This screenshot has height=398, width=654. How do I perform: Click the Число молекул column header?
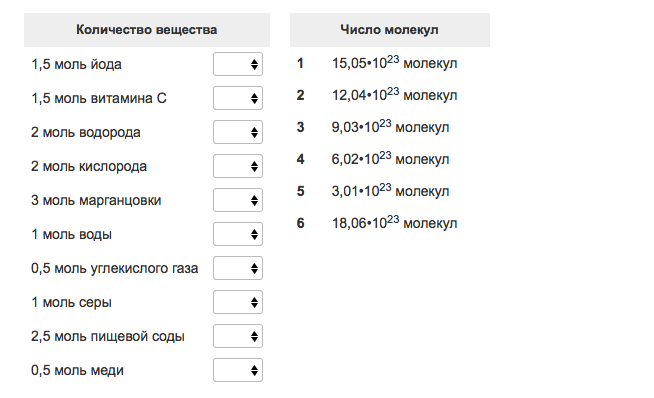[390, 30]
